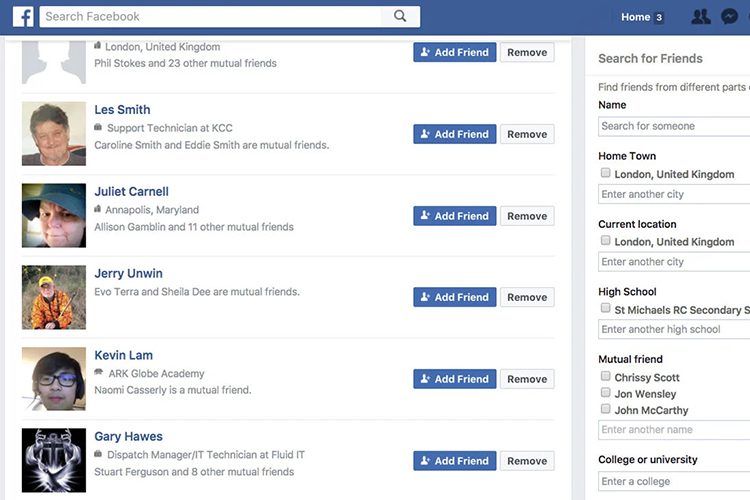Click Gary Hawes's profile picture
The width and height of the screenshot is (750, 500).
pos(54,460)
